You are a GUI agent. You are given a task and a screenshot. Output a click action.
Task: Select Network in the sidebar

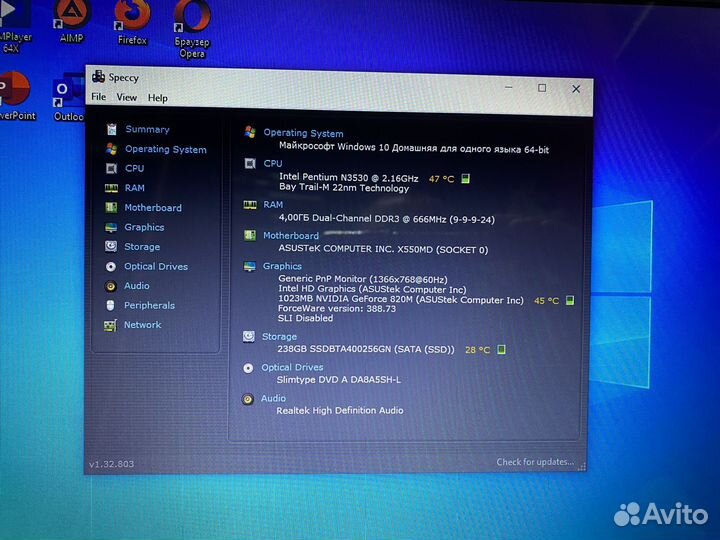[x=142, y=325]
